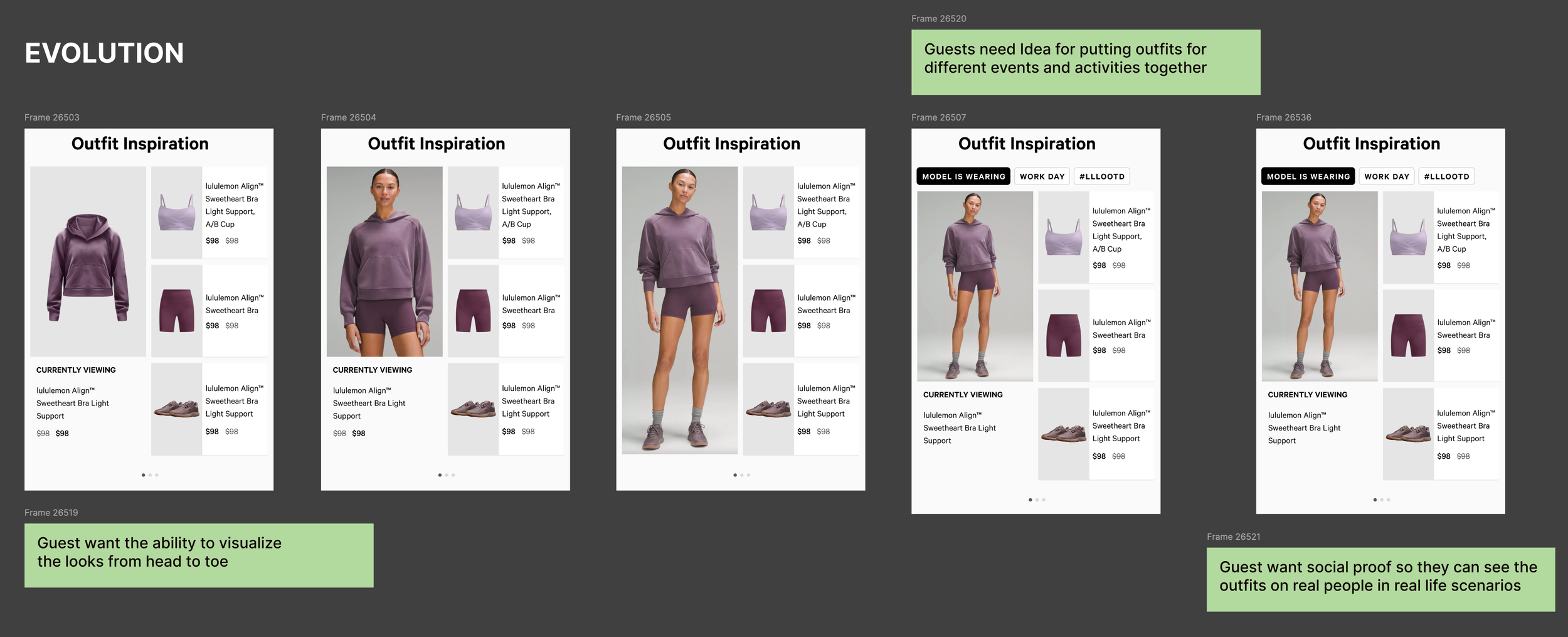The width and height of the screenshot is (1568, 637).
Task: Click the sneakers thumbnail in Frame 26503
Action: click(177, 409)
